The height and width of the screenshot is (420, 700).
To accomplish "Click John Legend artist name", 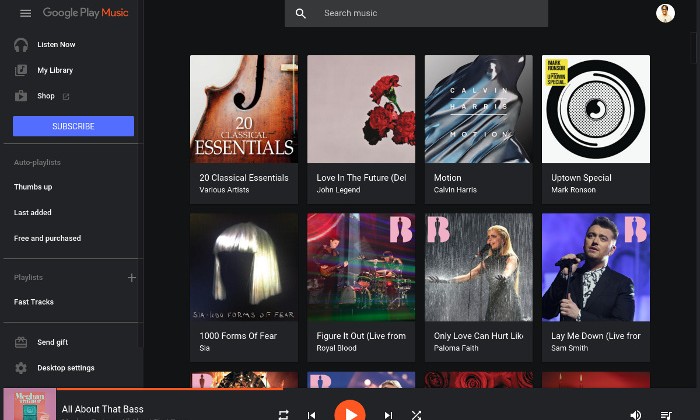I will (338, 190).
